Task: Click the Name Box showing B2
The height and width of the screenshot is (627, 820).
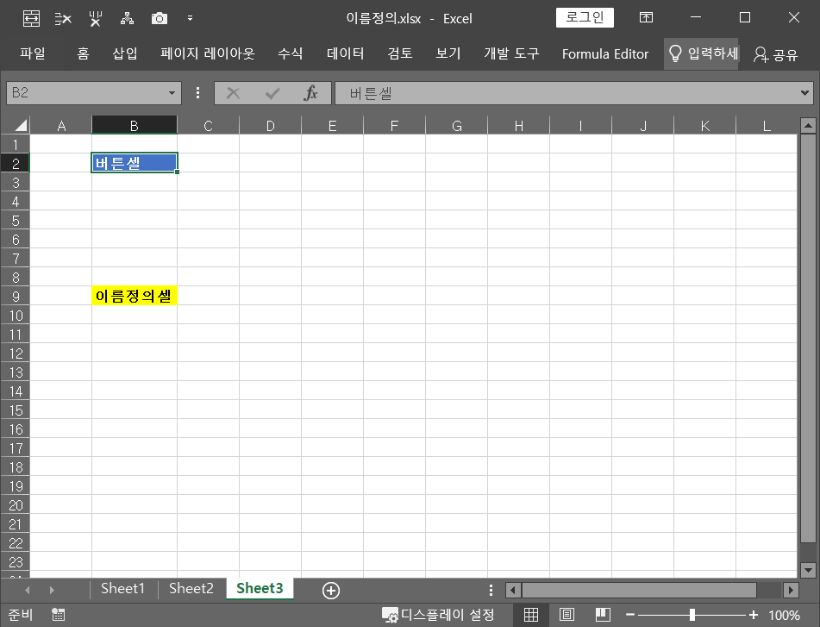Action: (x=86, y=93)
